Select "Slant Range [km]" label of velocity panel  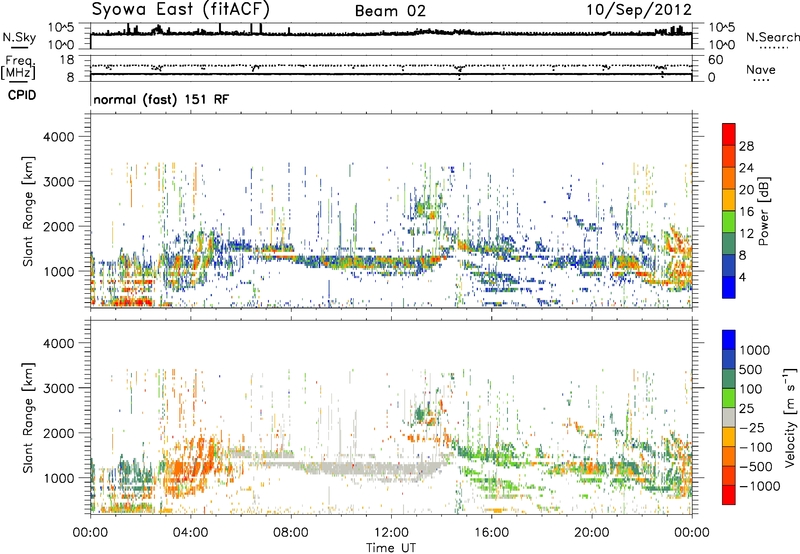[28, 418]
